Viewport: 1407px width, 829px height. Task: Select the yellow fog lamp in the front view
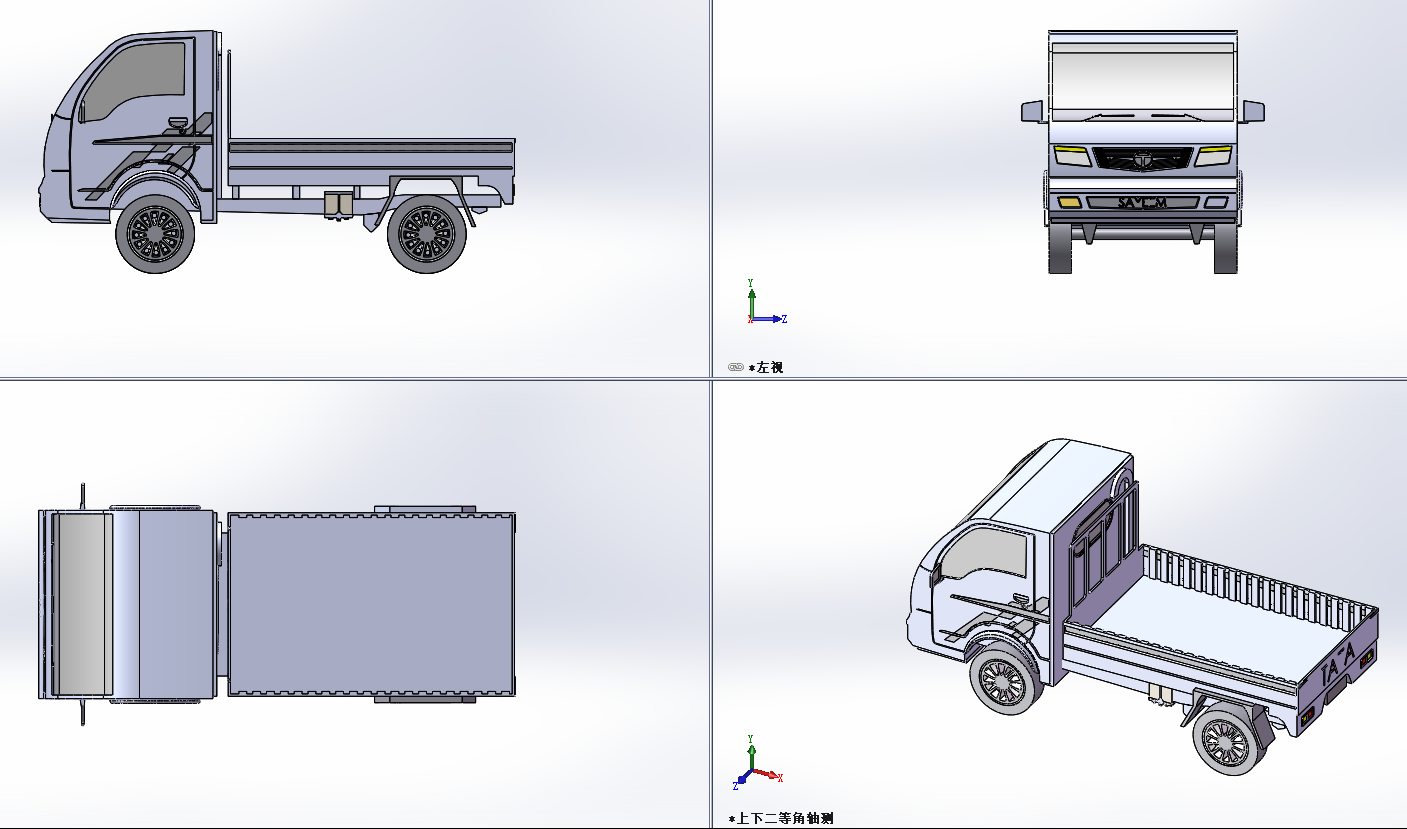[x=1069, y=203]
